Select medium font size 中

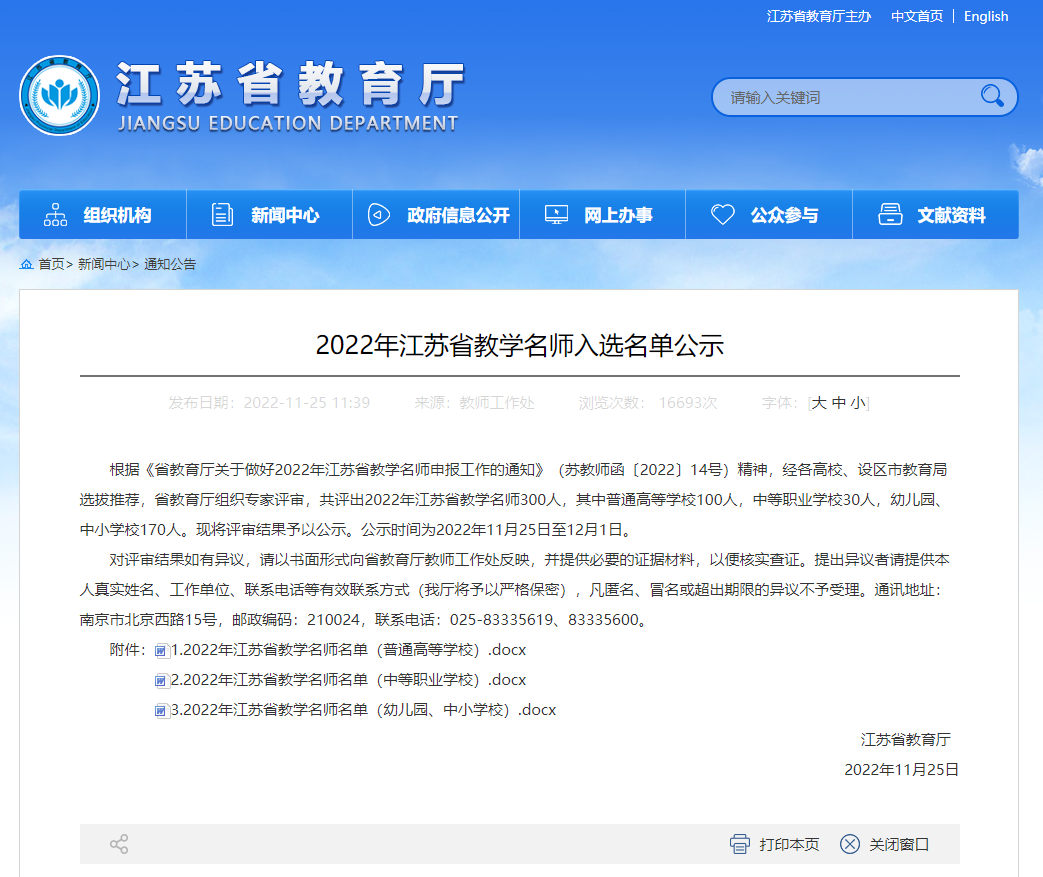(x=839, y=403)
